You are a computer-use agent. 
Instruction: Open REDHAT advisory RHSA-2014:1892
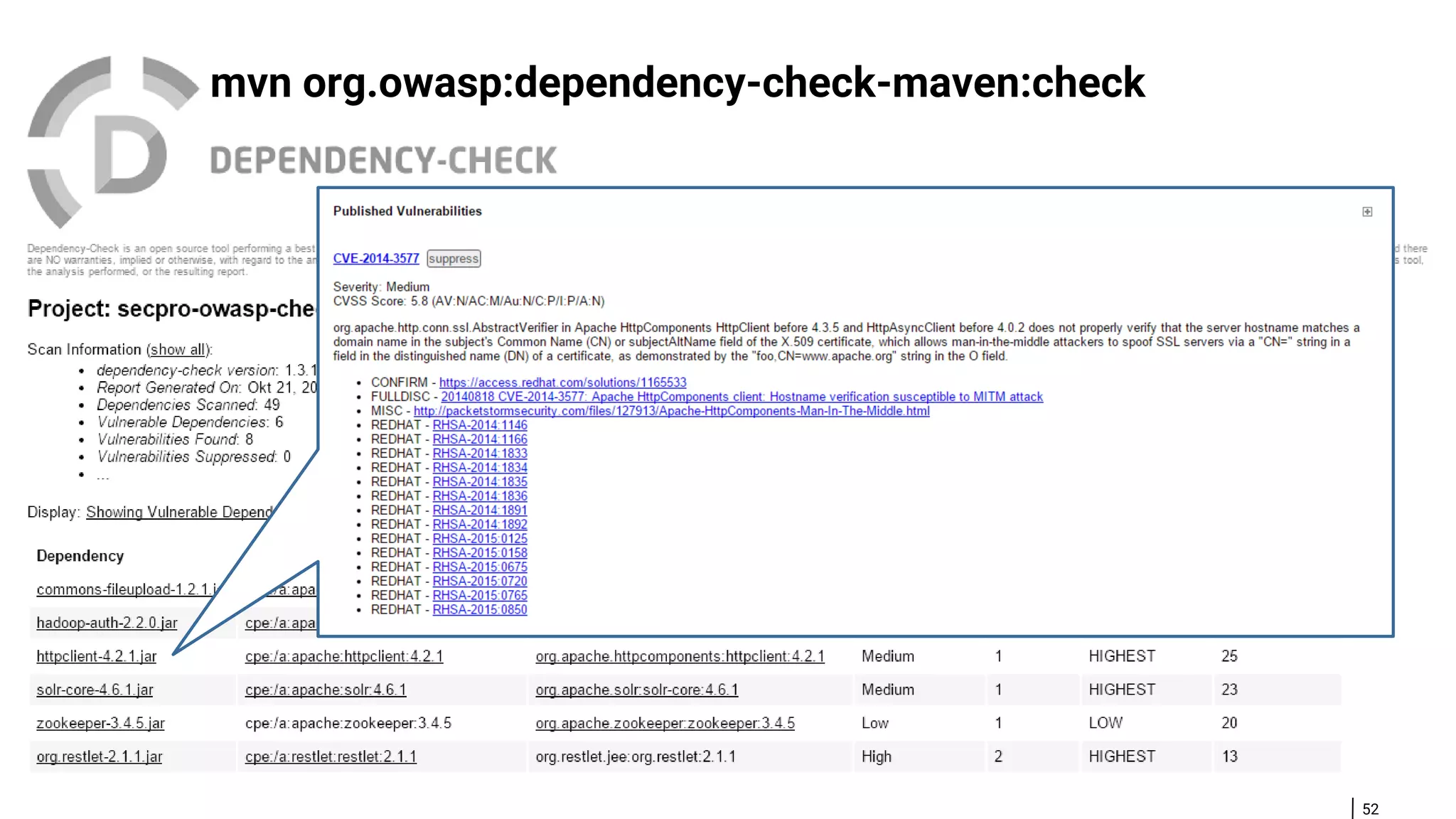tap(480, 525)
